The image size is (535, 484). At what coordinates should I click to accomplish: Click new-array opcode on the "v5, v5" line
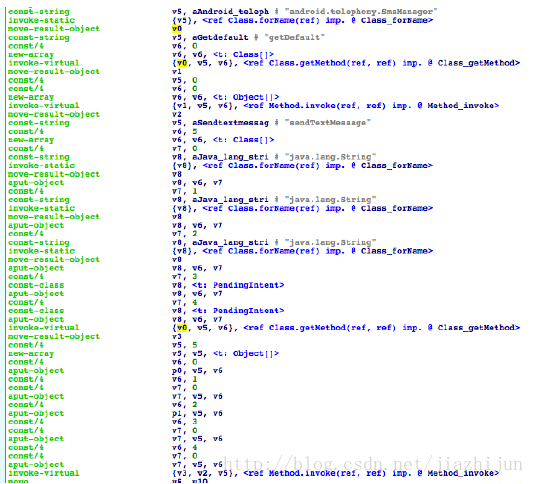[x=31, y=354]
